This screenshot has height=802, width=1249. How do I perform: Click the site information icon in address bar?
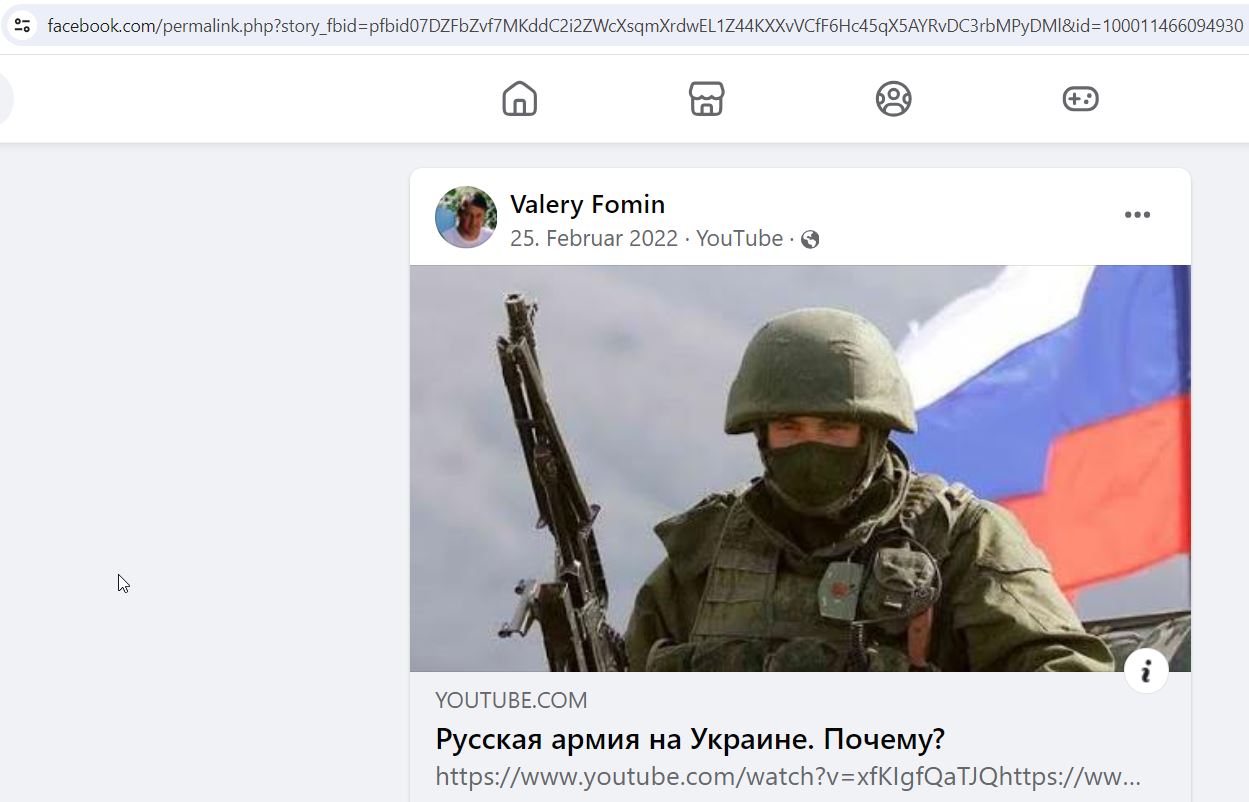tap(22, 25)
